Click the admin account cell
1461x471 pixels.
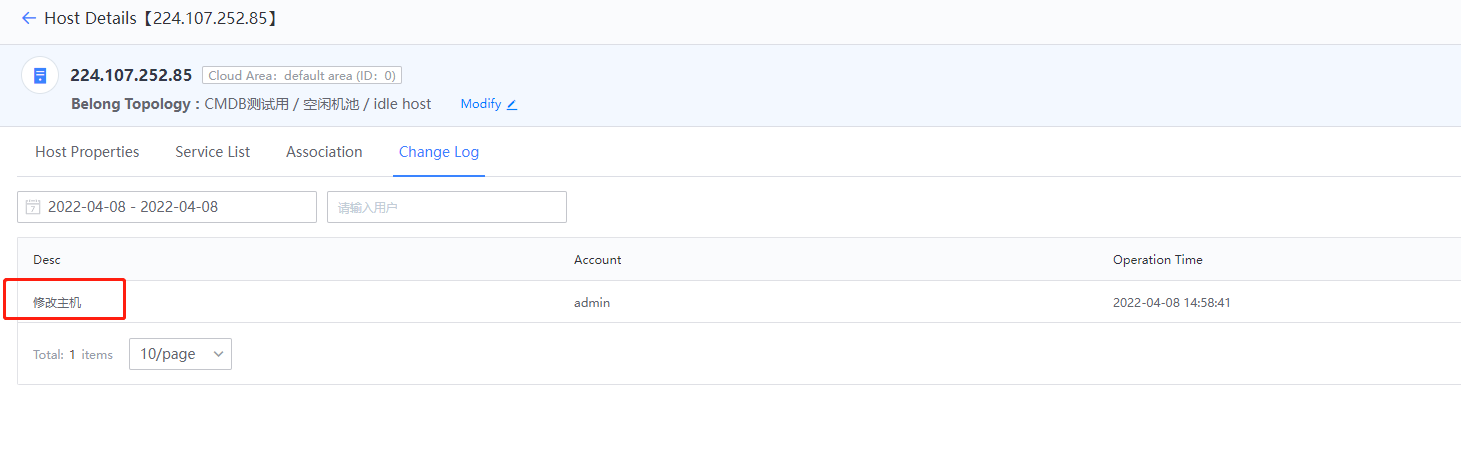click(592, 302)
